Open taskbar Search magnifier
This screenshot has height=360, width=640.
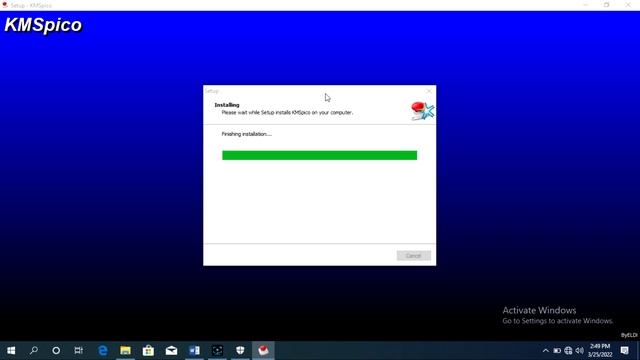pos(34,350)
